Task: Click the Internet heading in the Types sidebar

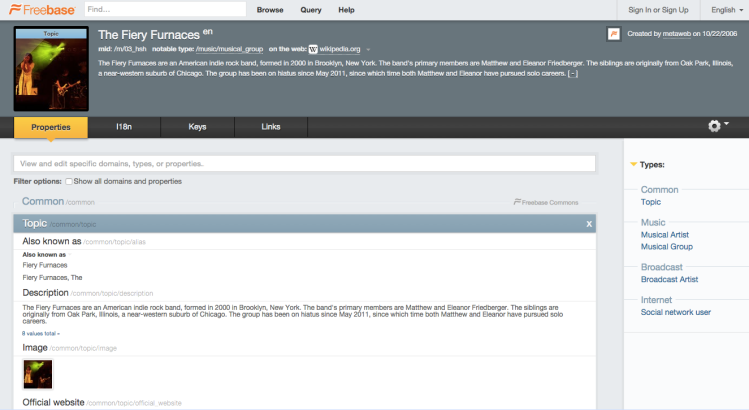Action: 656,300
